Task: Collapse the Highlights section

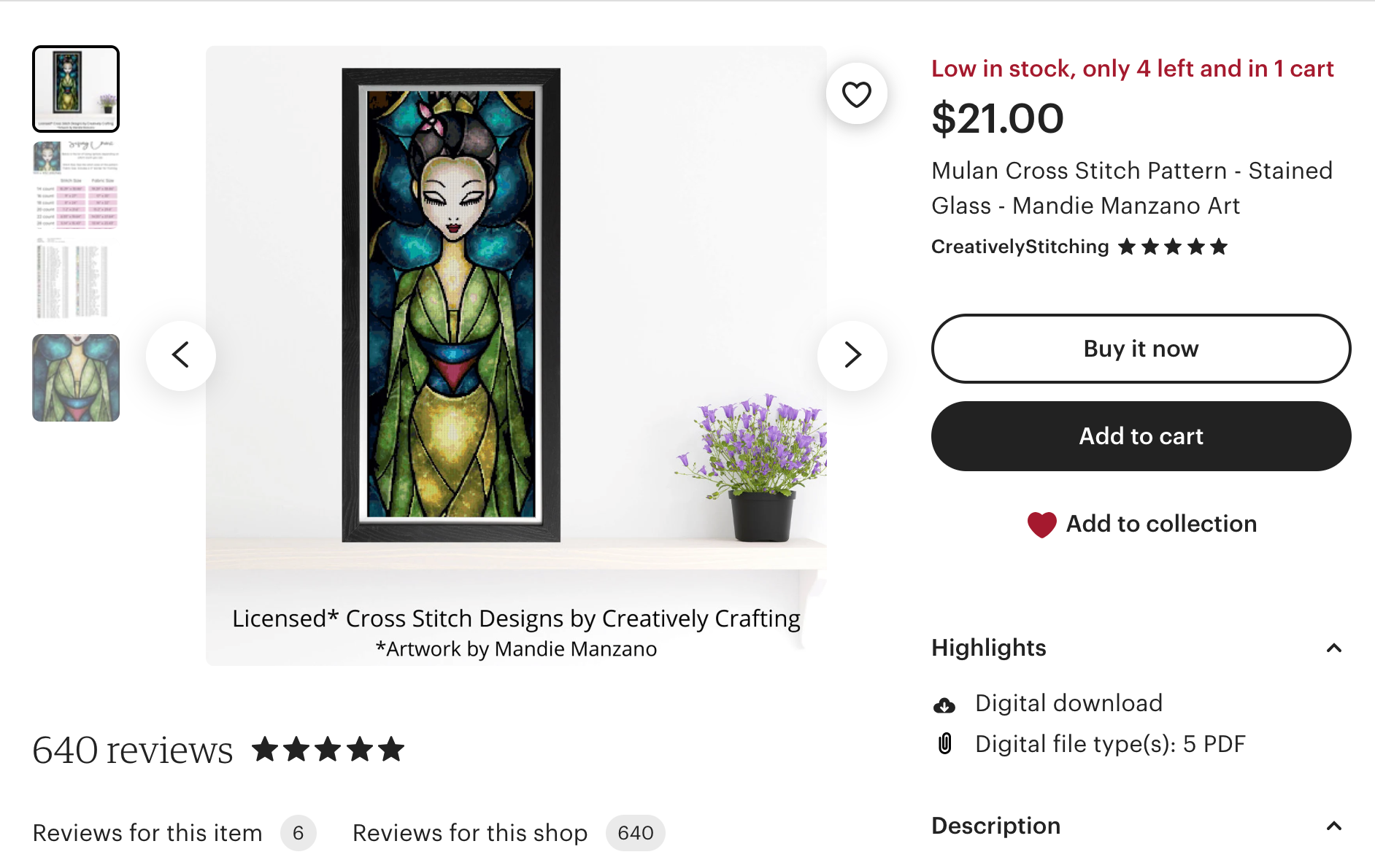Action: tap(1333, 648)
